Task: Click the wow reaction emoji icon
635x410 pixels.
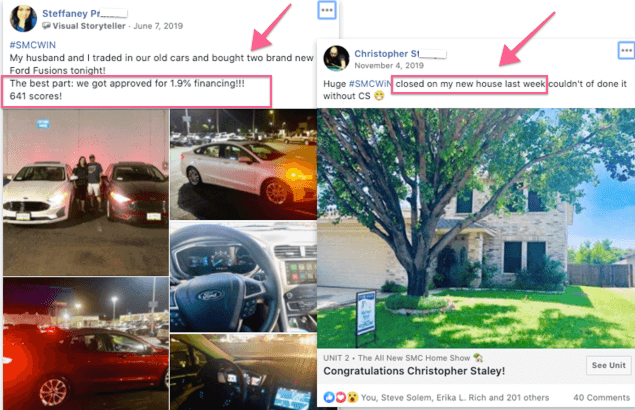Action: click(x=353, y=397)
